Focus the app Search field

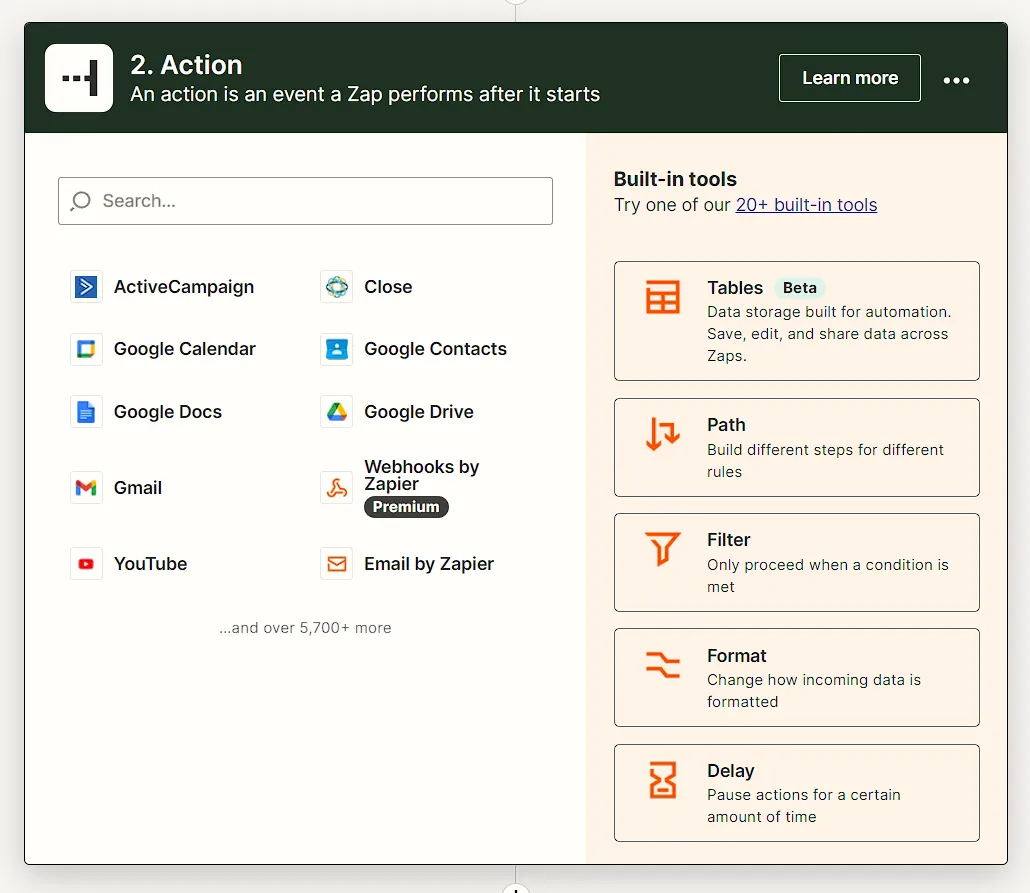pyautogui.click(x=305, y=201)
